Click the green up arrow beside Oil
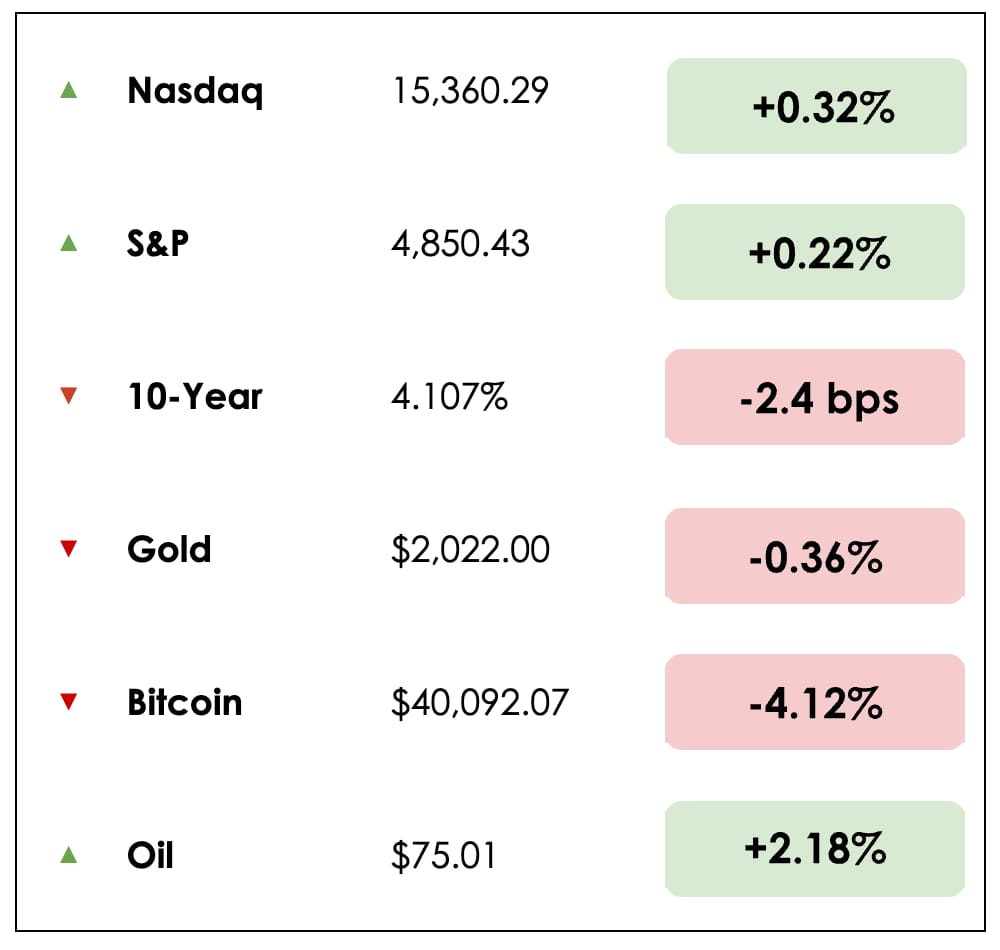This screenshot has width=1000, height=950. (x=68, y=855)
